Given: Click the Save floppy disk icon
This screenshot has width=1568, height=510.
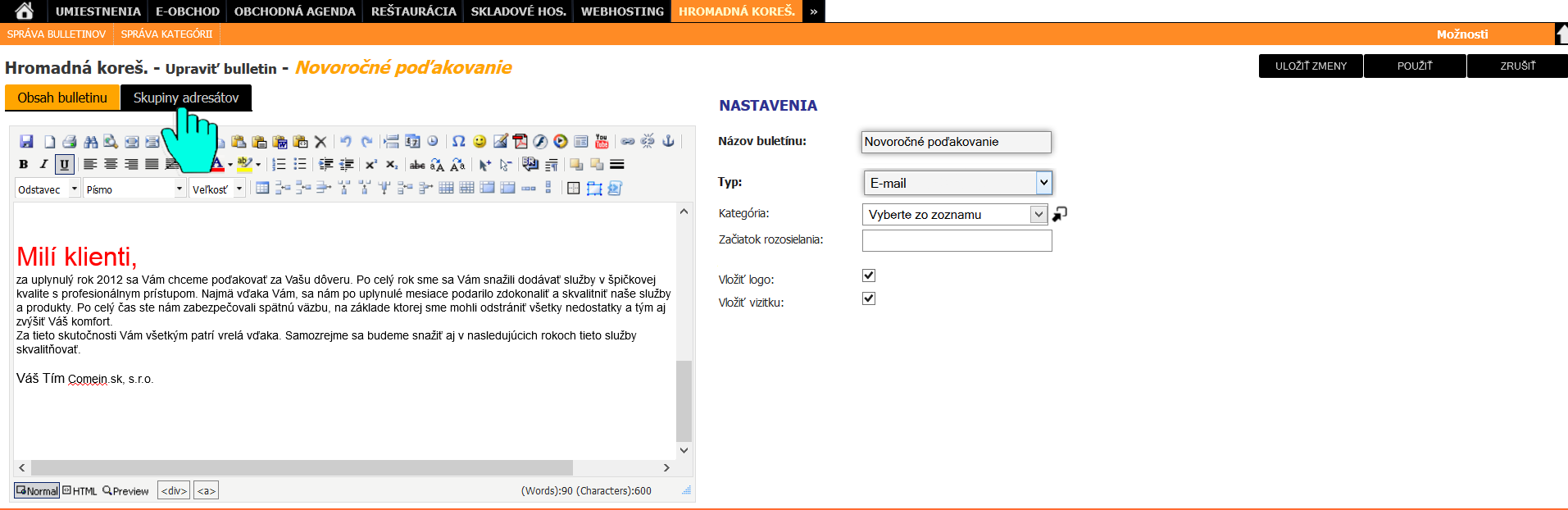Looking at the screenshot, I should pyautogui.click(x=26, y=142).
